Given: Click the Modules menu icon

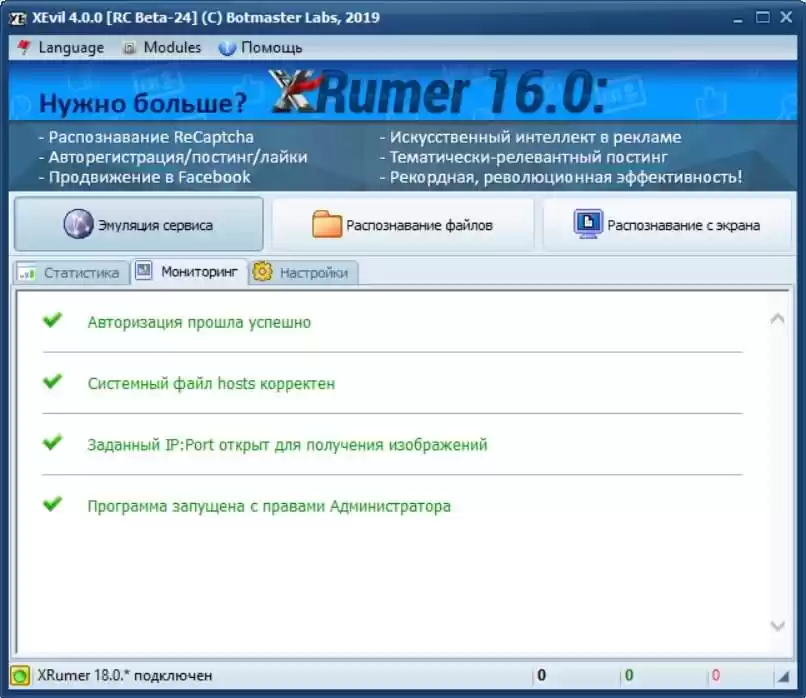Looking at the screenshot, I should coord(129,48).
